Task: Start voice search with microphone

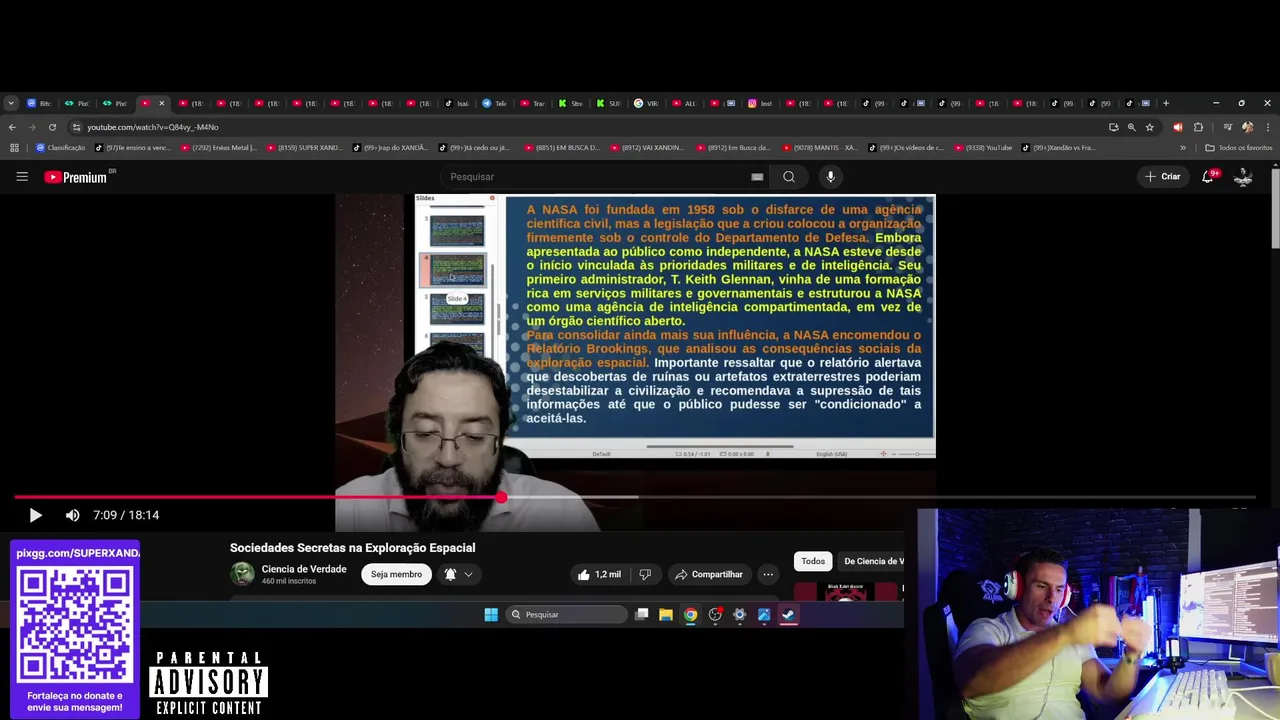Action: tap(830, 177)
